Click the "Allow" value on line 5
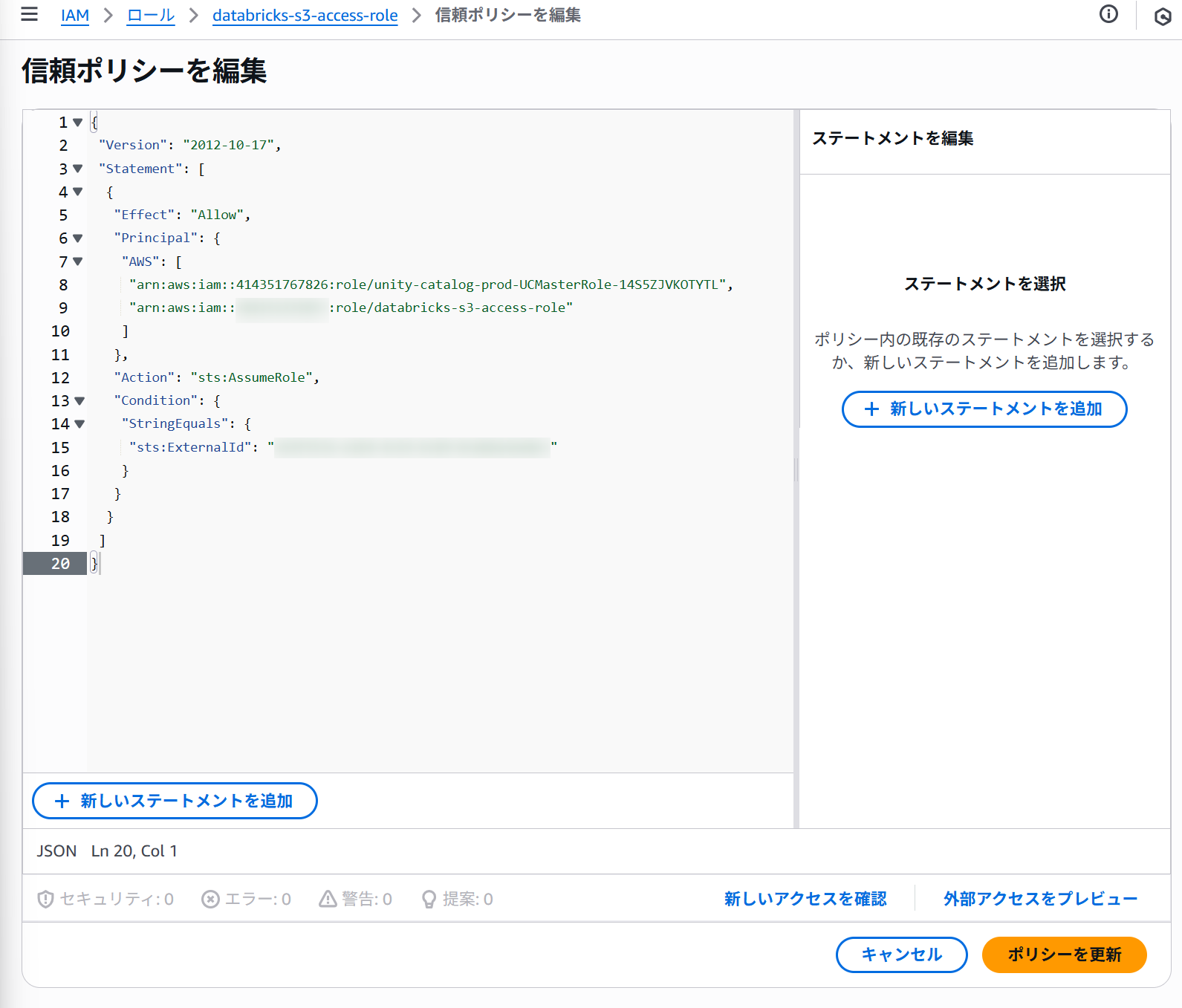 coord(217,215)
